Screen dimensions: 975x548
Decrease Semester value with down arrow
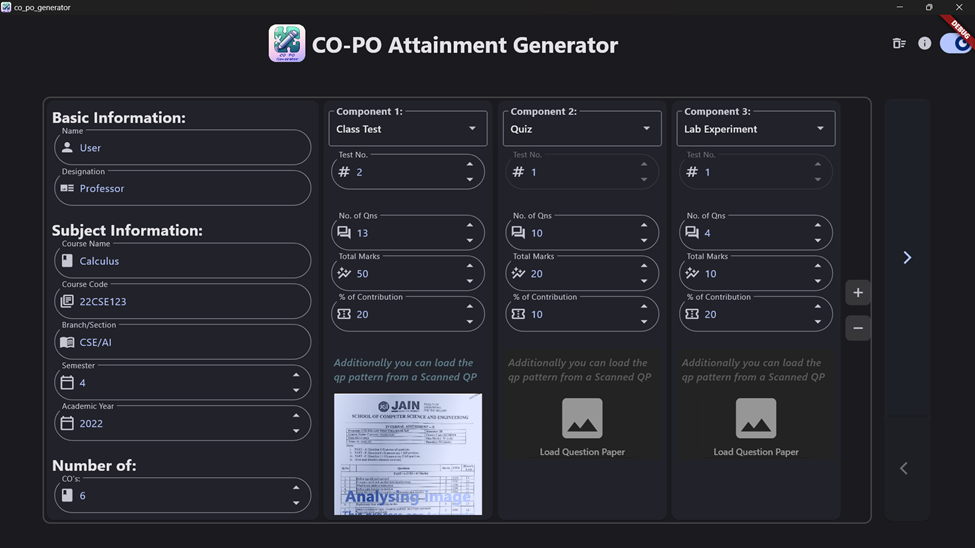(x=296, y=391)
